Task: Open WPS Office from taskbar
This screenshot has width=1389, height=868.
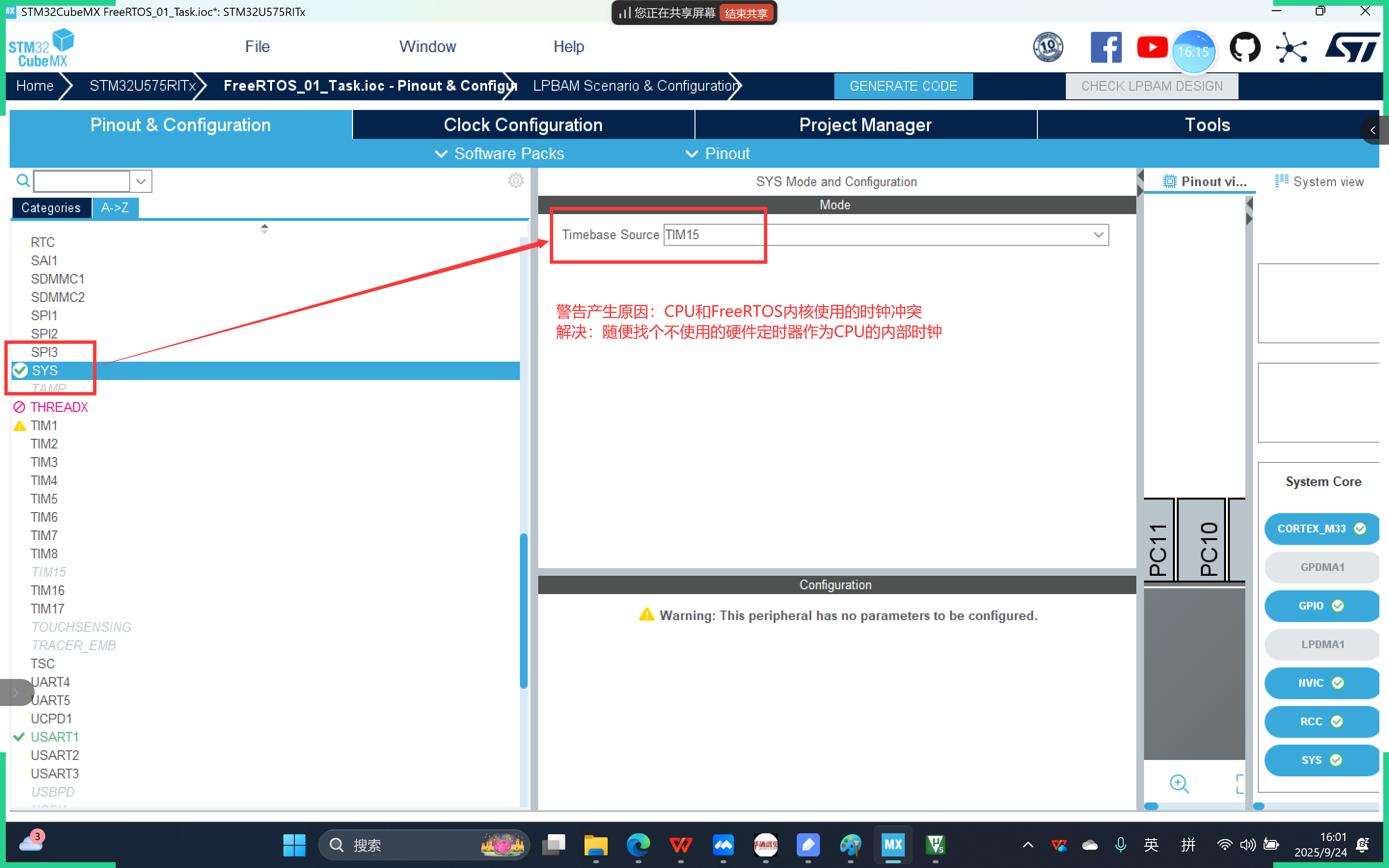Action: click(x=681, y=845)
